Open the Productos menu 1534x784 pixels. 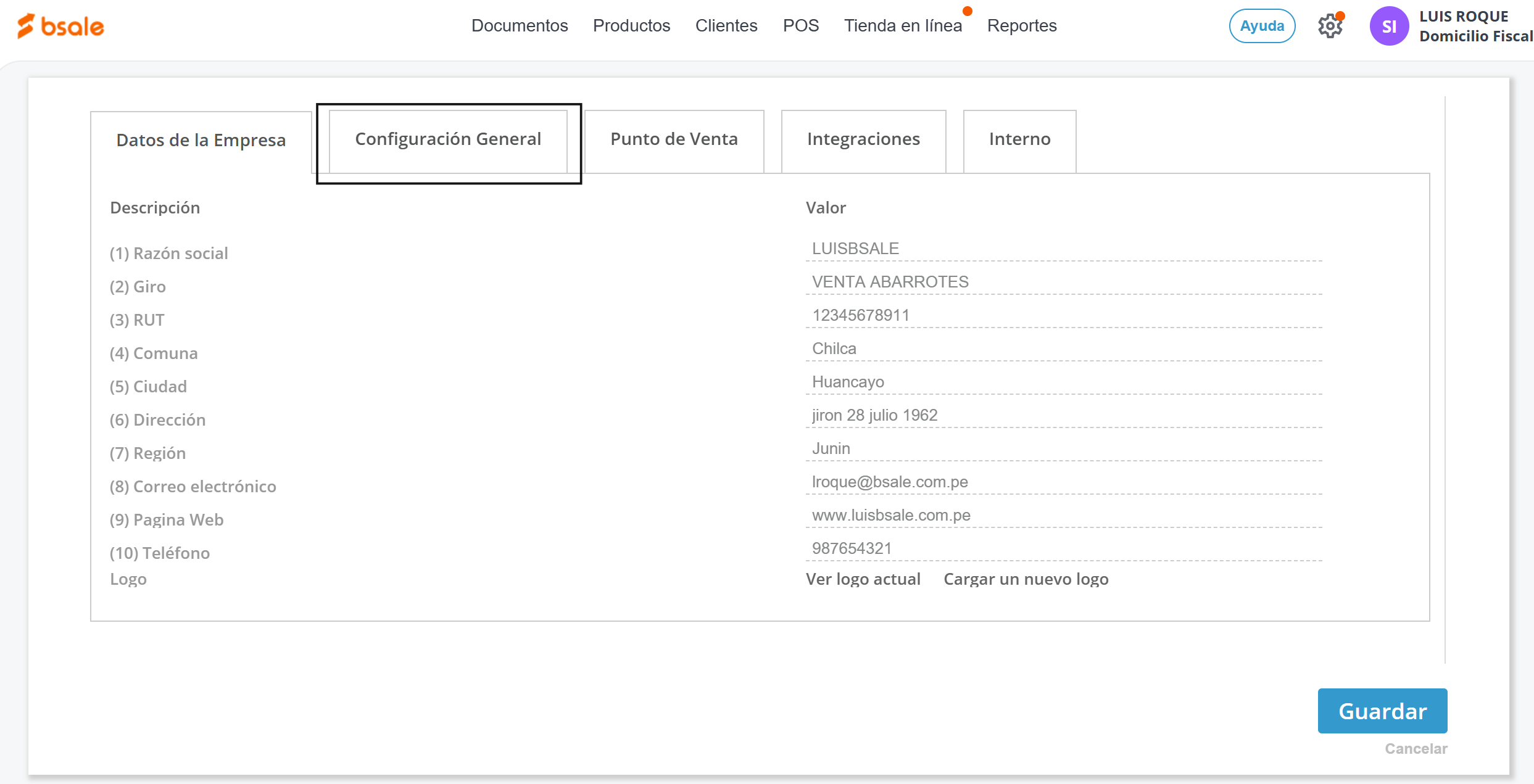[631, 26]
